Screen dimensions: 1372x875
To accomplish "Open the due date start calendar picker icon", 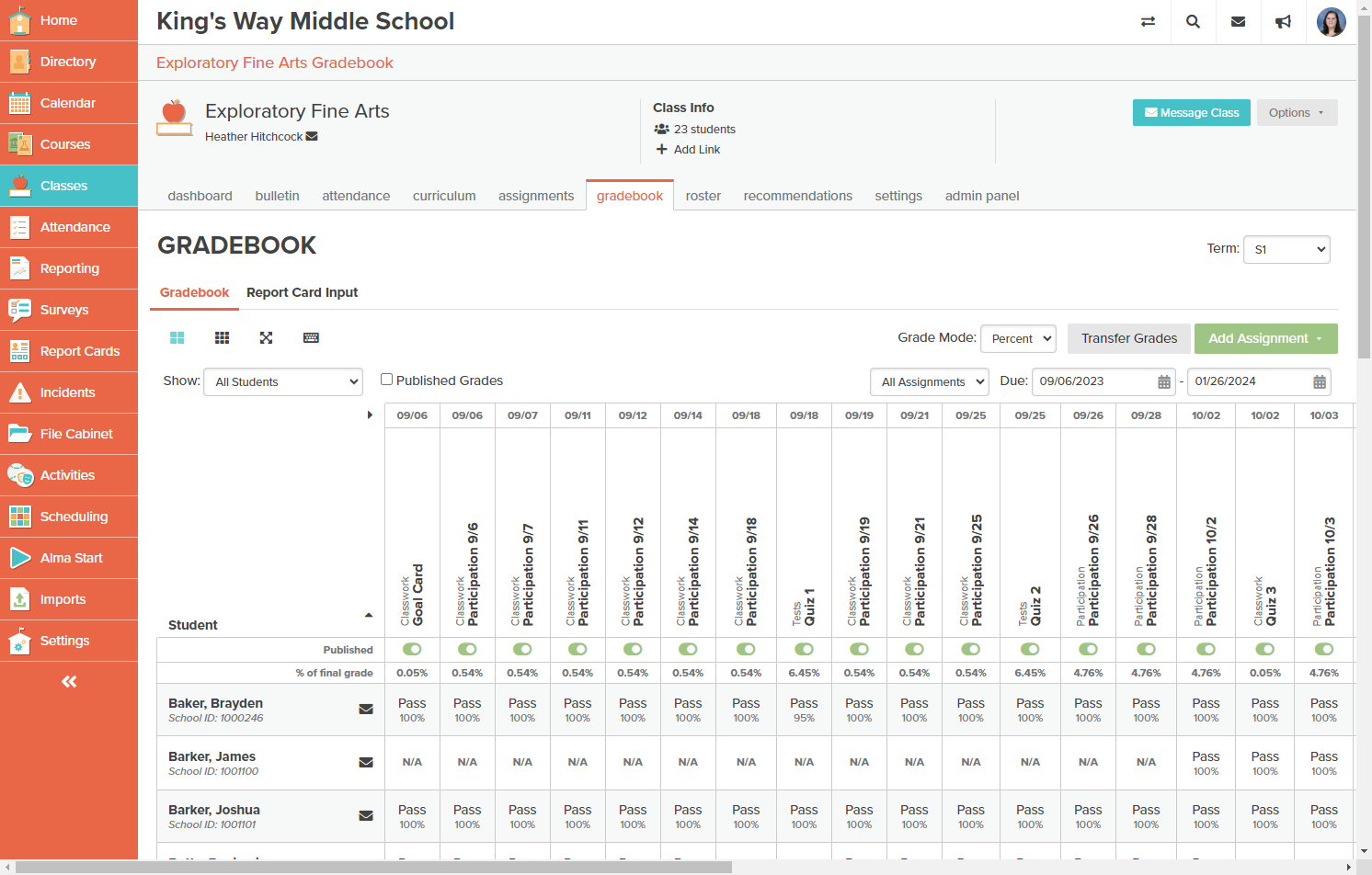I will point(1164,381).
